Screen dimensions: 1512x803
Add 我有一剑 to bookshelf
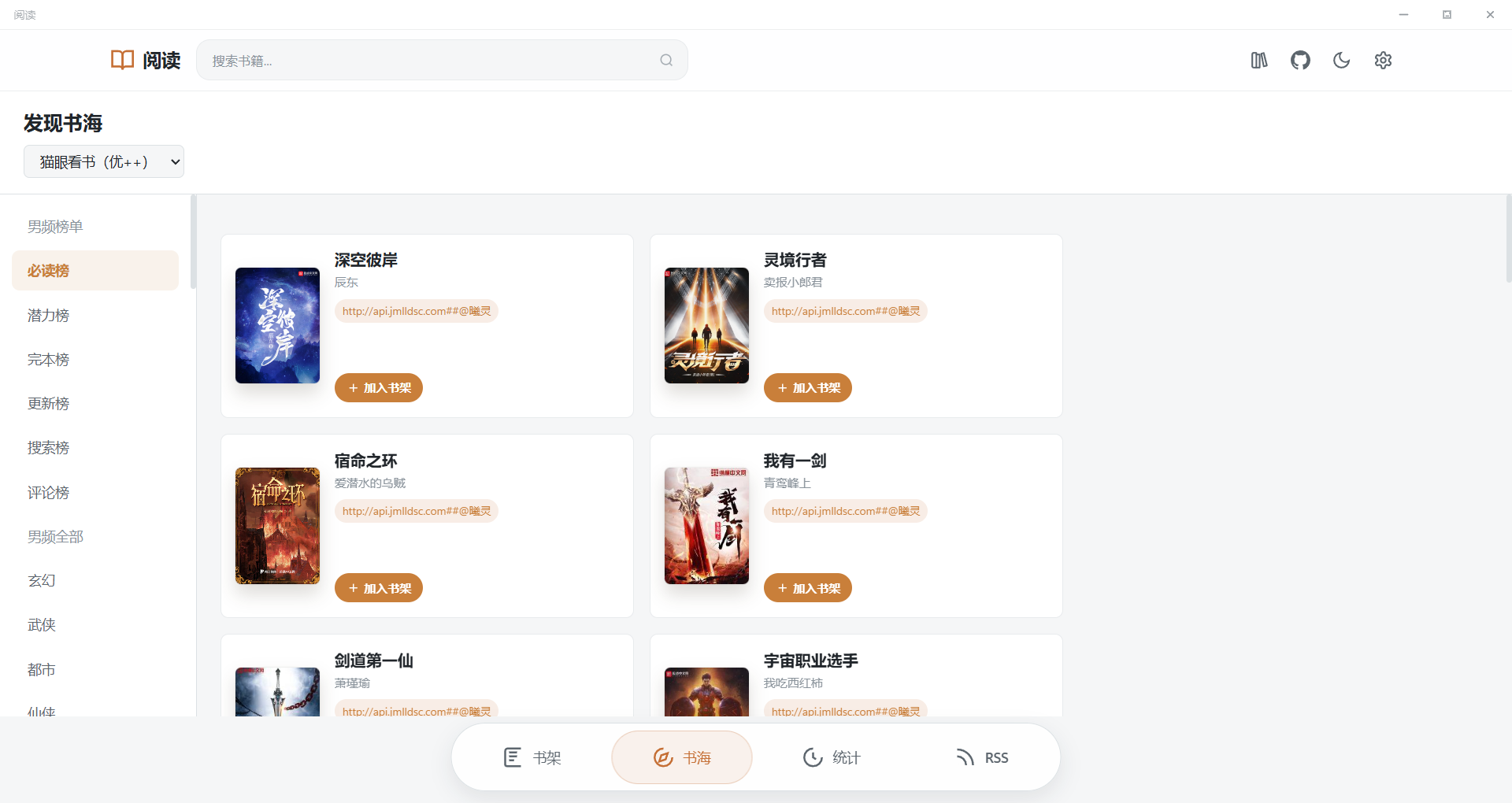pos(808,588)
